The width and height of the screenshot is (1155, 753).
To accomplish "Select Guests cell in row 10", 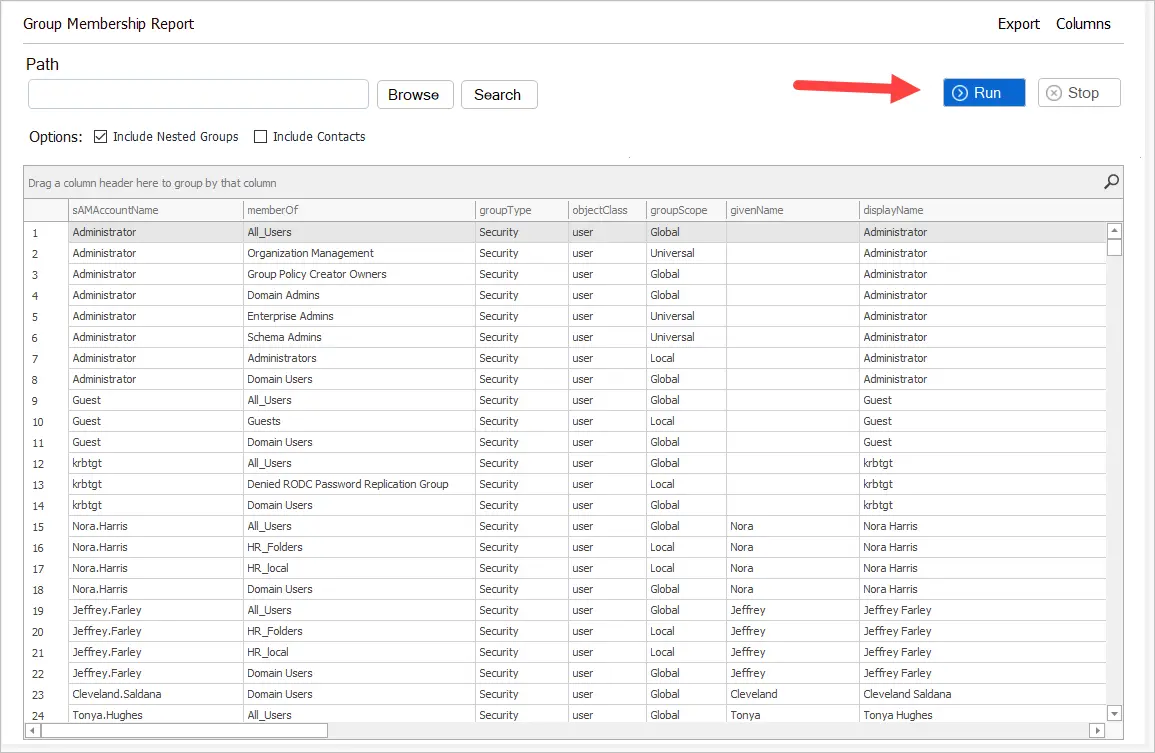I will click(359, 421).
